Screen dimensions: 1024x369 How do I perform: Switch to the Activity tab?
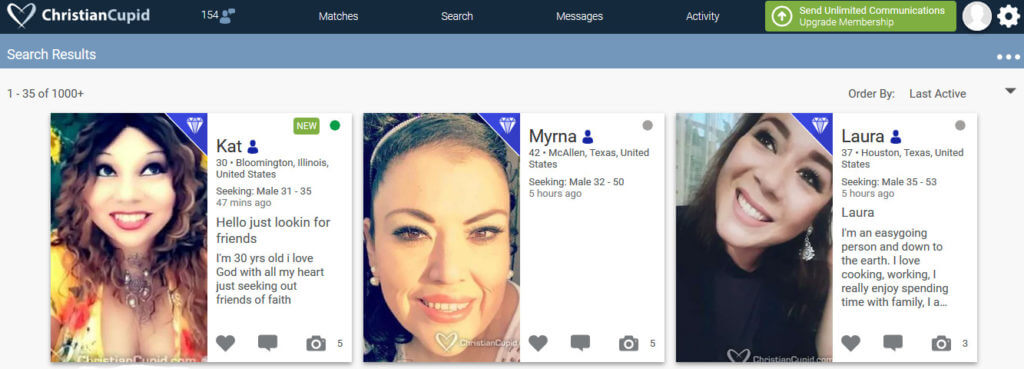click(x=703, y=16)
